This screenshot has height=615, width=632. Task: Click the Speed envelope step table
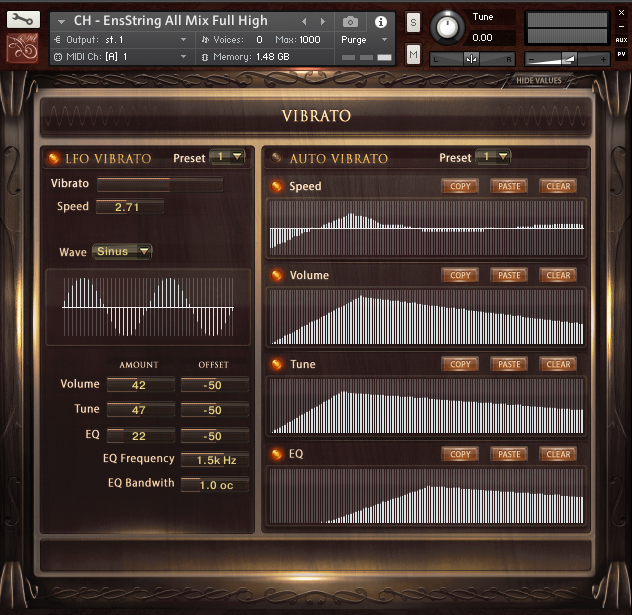pyautogui.click(x=426, y=228)
